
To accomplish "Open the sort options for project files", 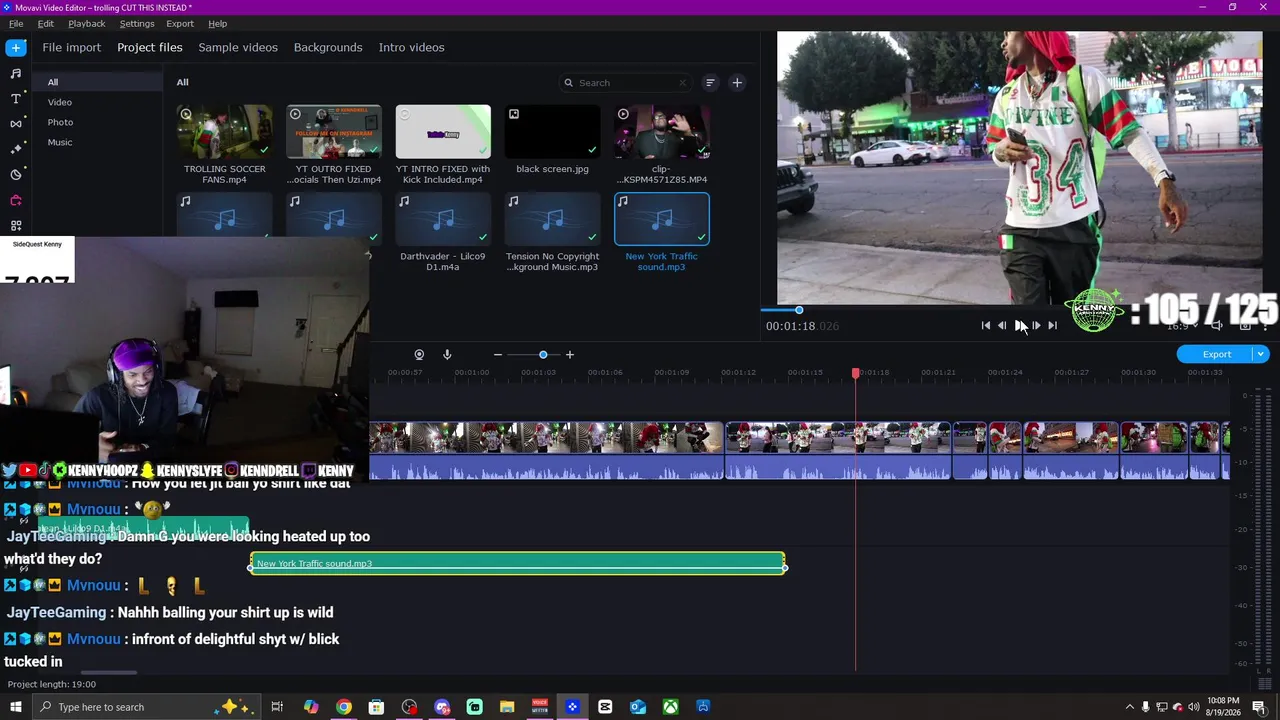I will tap(710, 83).
